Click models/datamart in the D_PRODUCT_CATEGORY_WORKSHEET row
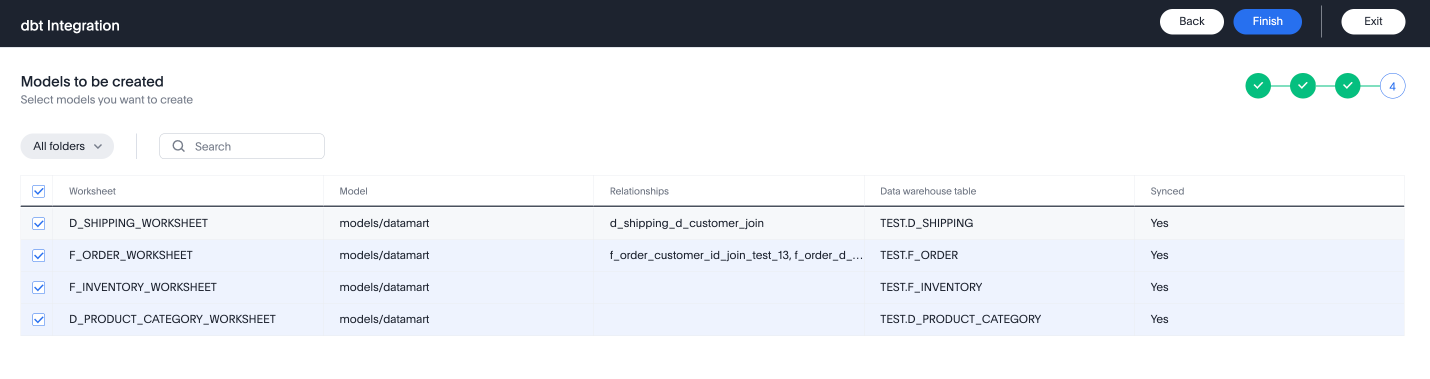The width and height of the screenshot is (1430, 379). tap(384, 319)
